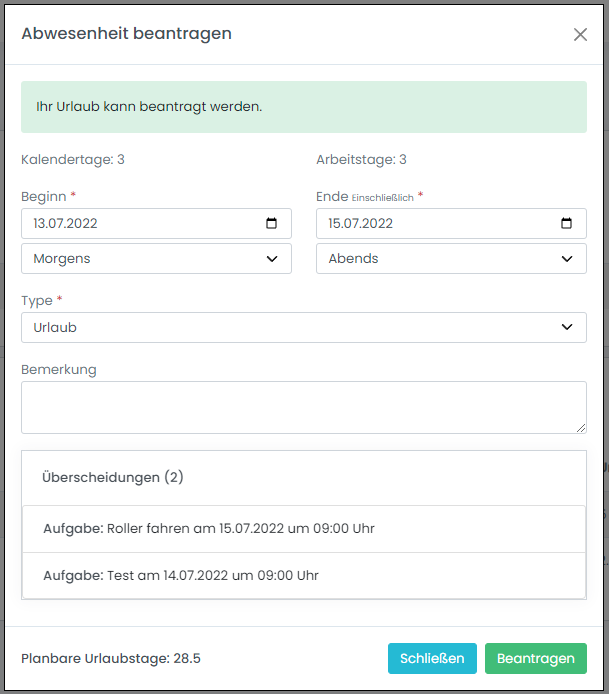Open the calendar picker for Ende date

(x=567, y=223)
